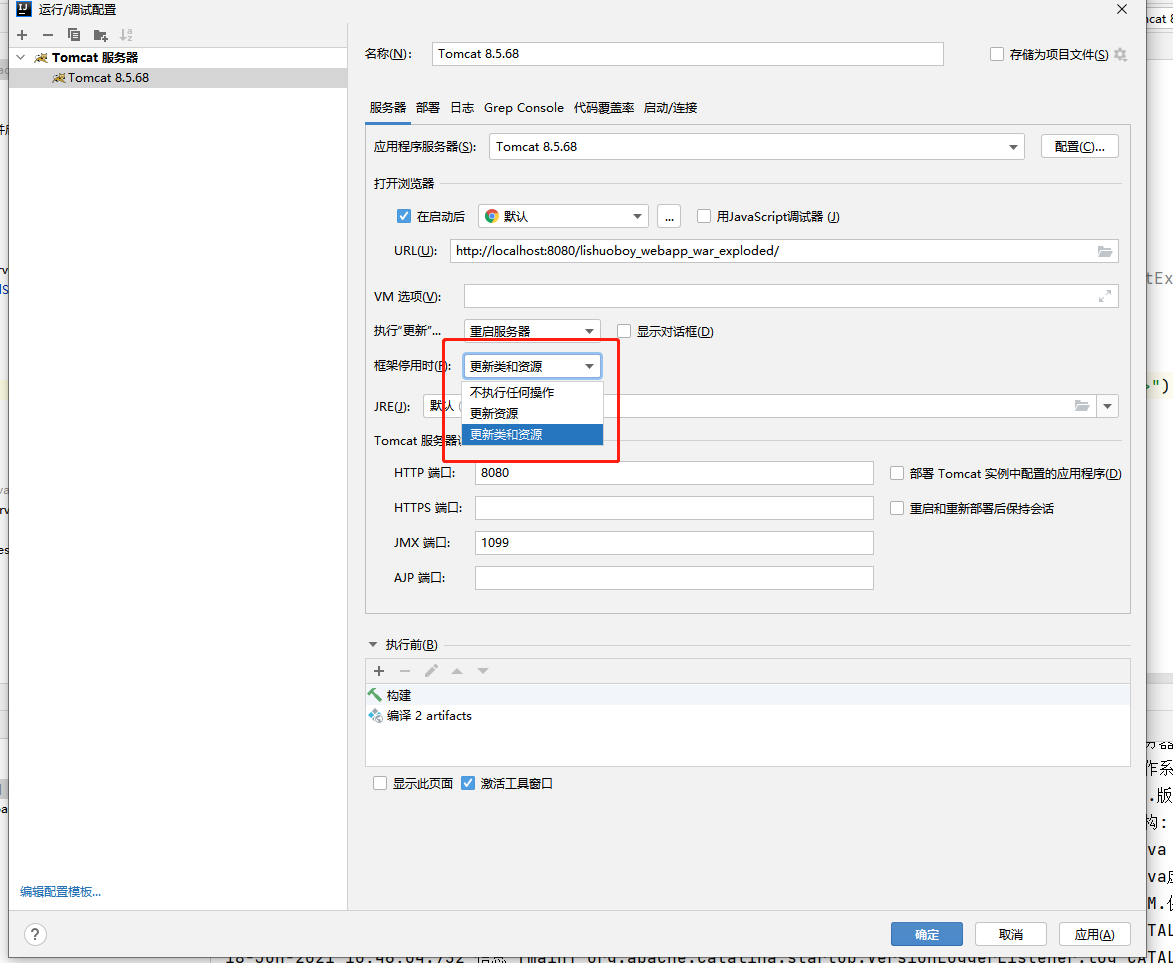Check 重启和重新部署后保持会话

pos(897,508)
